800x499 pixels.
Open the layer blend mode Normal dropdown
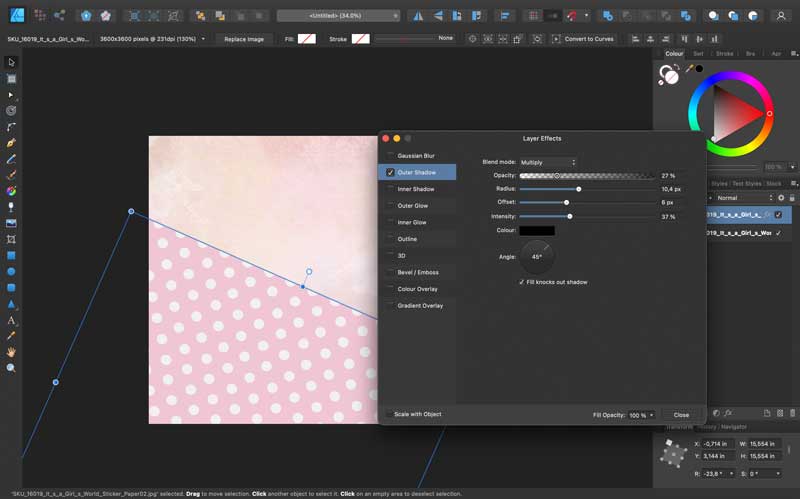click(744, 198)
